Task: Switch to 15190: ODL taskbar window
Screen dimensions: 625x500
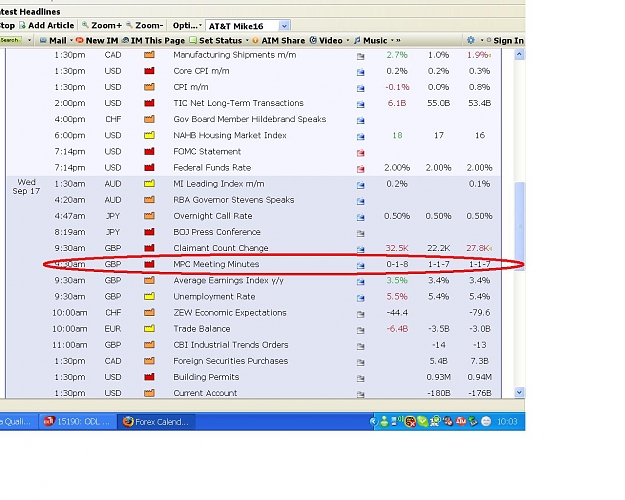Action: (x=77, y=422)
